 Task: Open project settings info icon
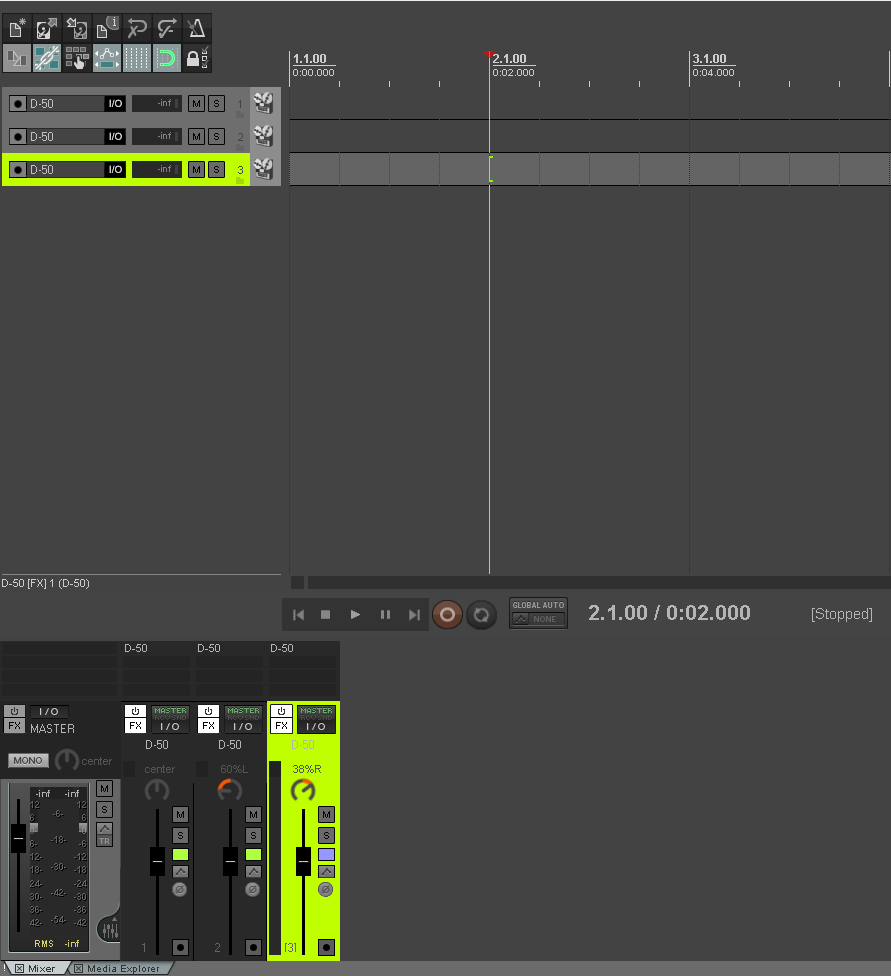coord(107,28)
